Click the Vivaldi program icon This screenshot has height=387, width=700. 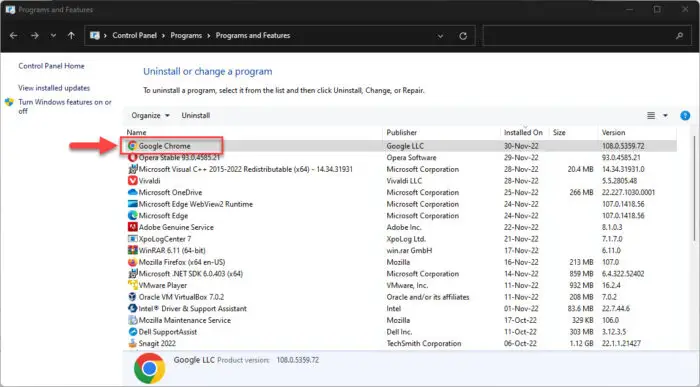(x=132, y=181)
